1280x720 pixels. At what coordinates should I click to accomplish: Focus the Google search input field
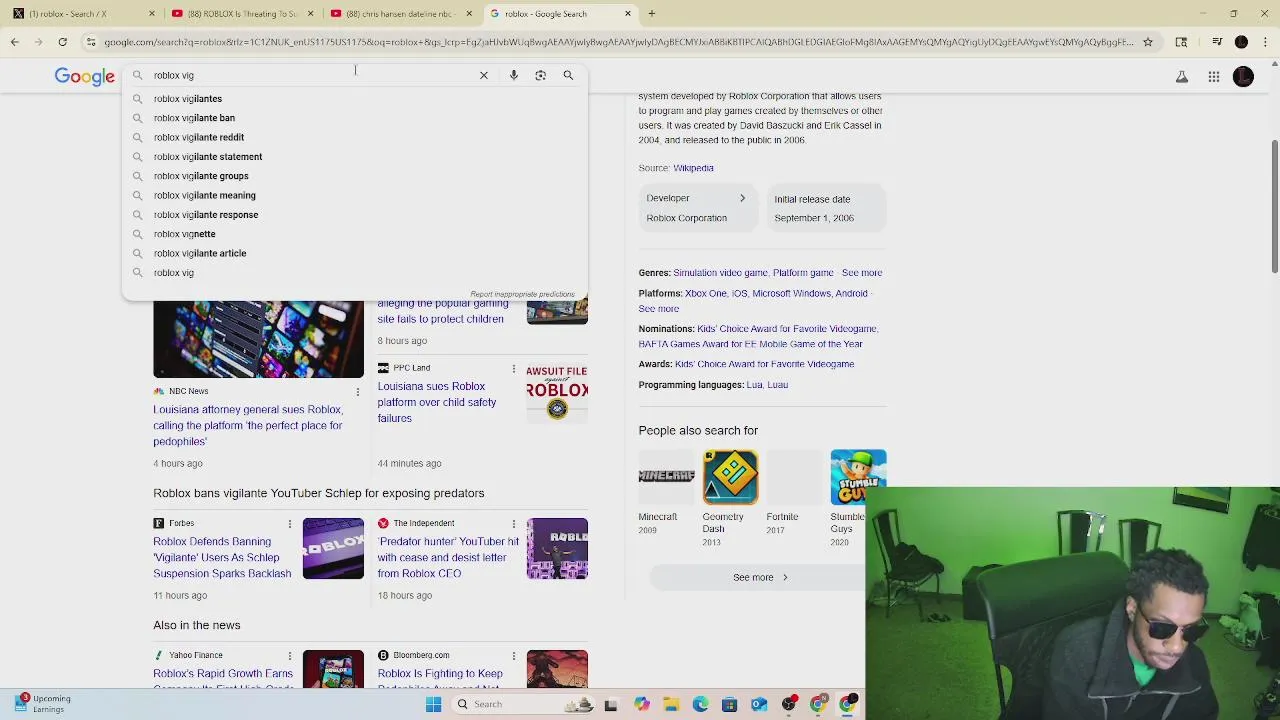pyautogui.click(x=310, y=75)
